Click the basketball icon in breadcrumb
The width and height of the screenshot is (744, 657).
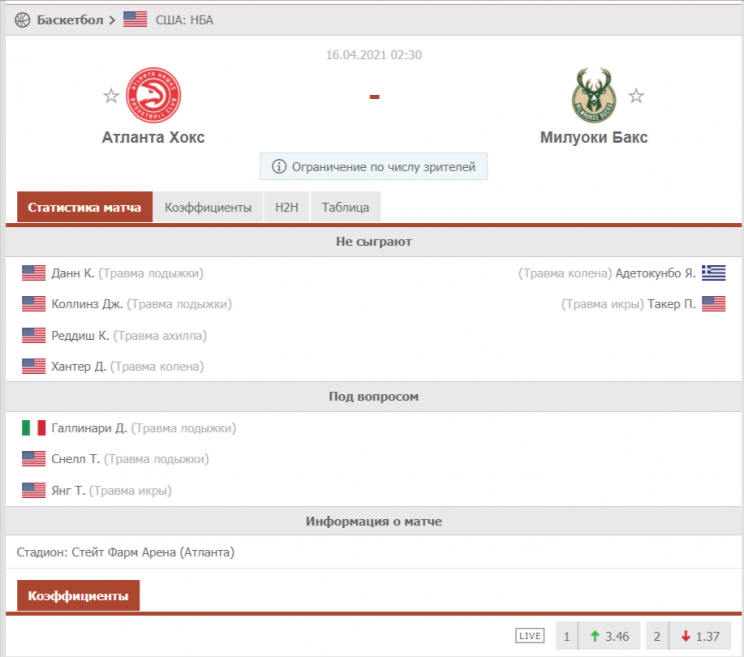click(22, 20)
